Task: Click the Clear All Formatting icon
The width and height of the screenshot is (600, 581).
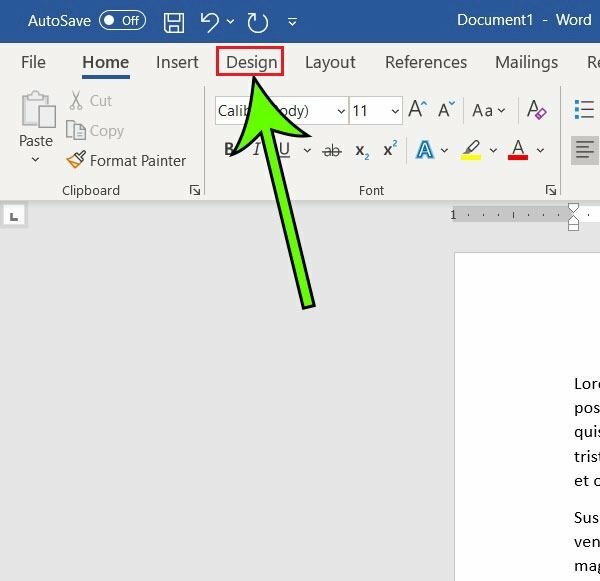Action: (x=536, y=110)
